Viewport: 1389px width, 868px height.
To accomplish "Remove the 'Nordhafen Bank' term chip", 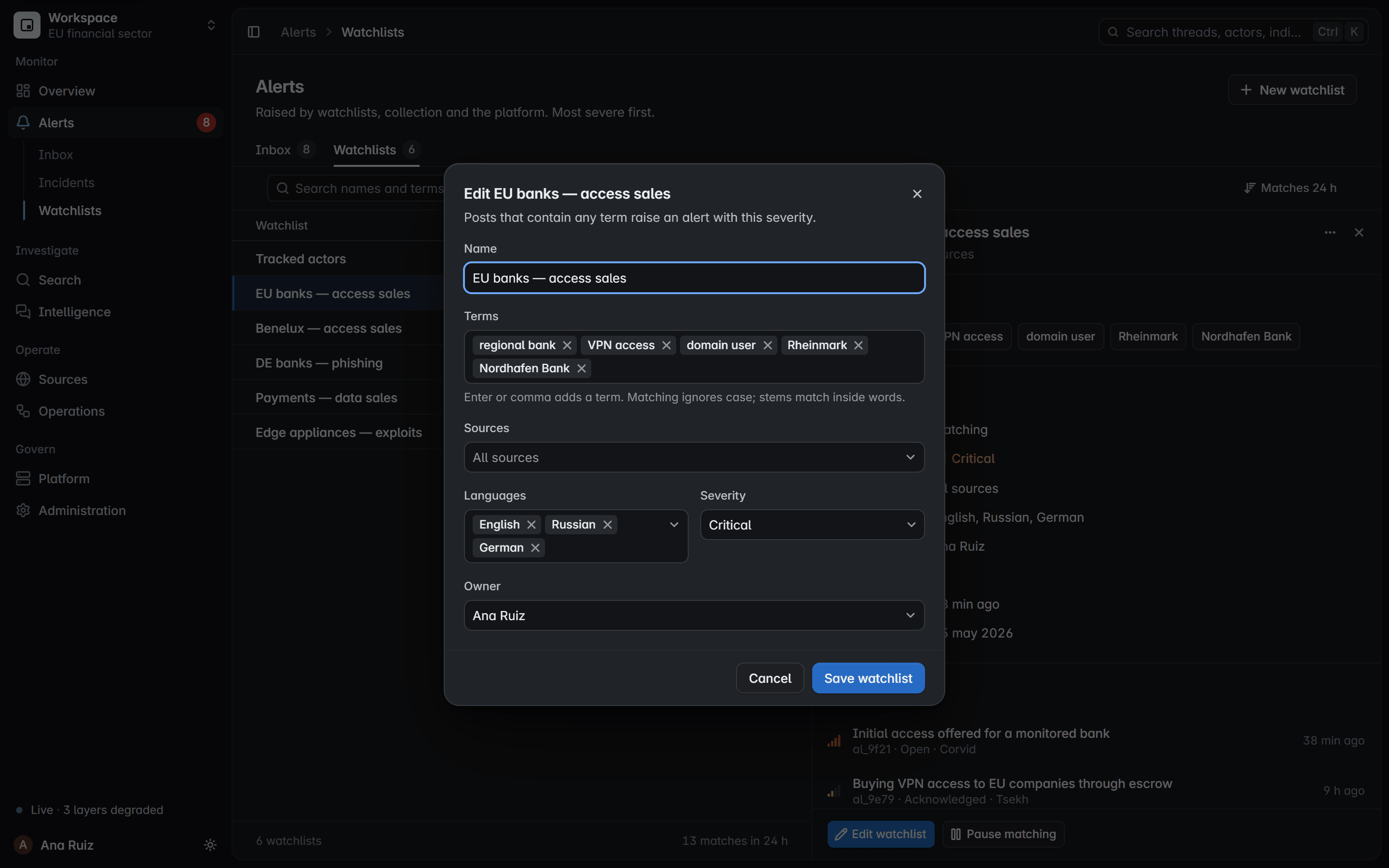I will [582, 368].
